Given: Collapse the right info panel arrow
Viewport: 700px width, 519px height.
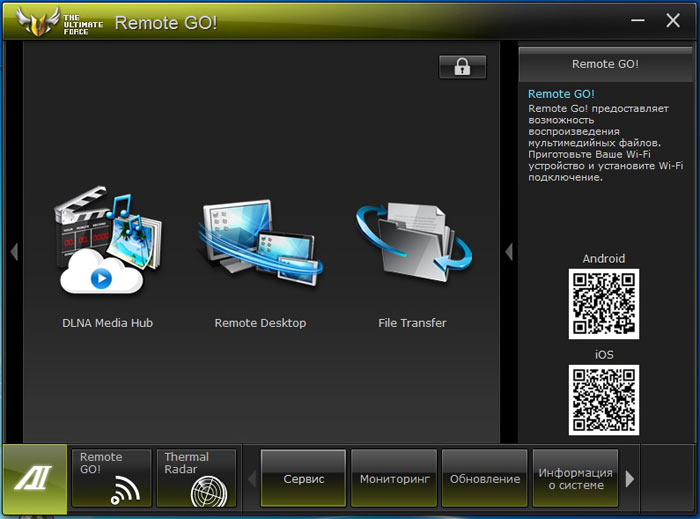Looking at the screenshot, I should tap(509, 252).
